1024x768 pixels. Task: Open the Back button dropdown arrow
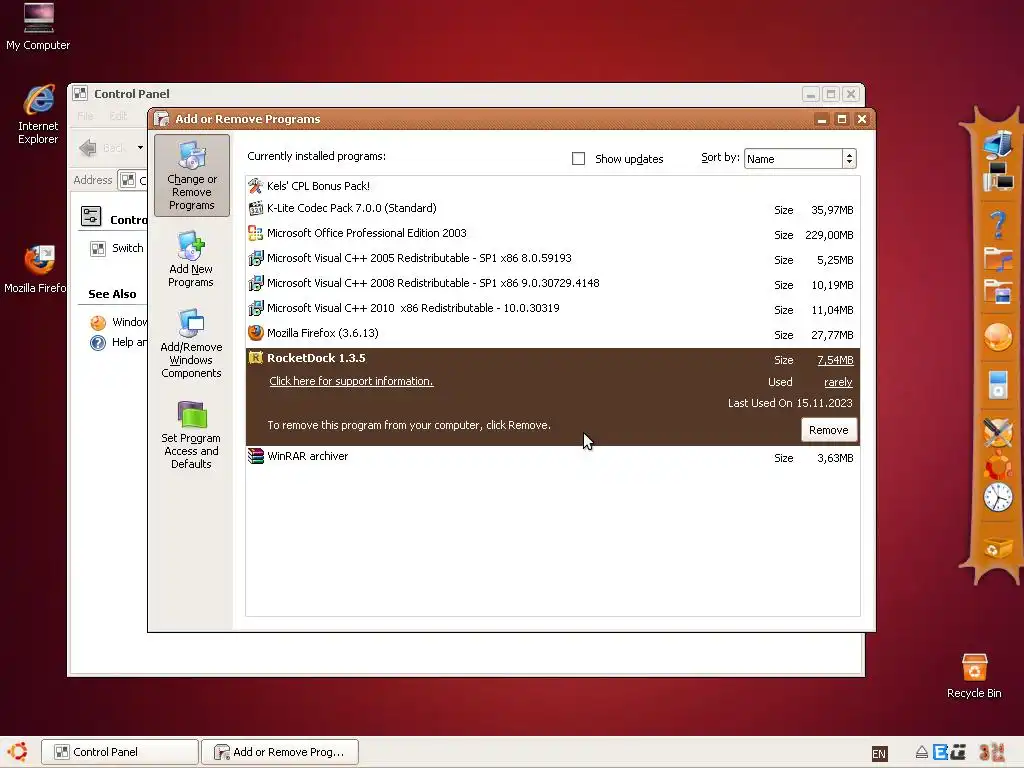click(140, 148)
